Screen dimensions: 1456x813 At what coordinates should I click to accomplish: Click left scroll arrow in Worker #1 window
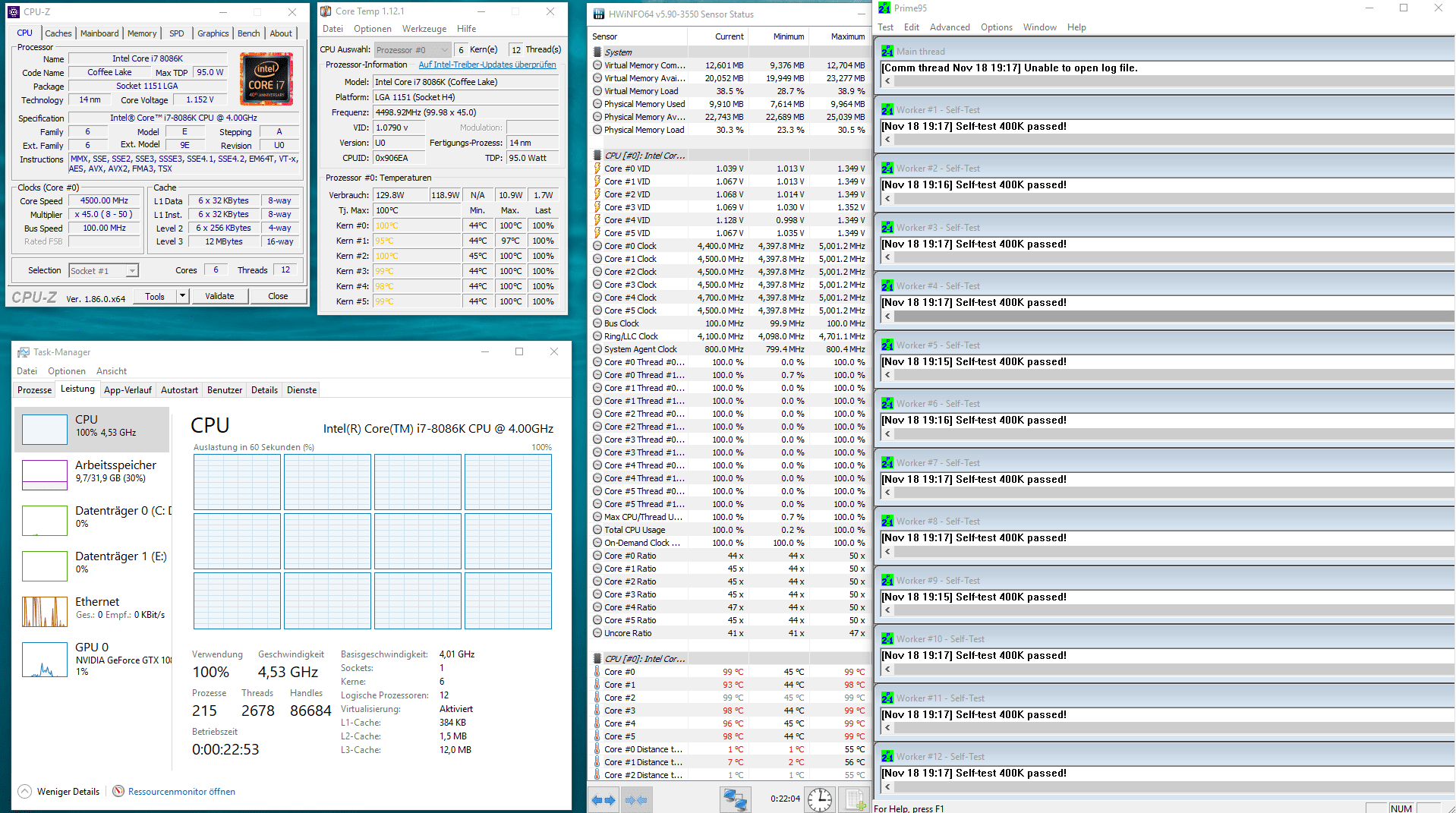pos(887,140)
